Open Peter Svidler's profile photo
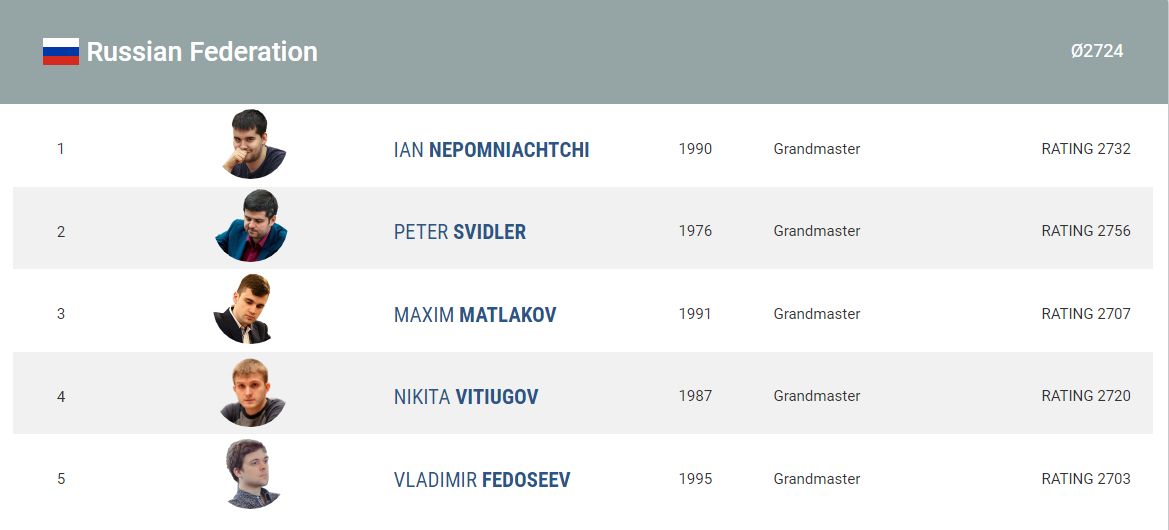1169x530 pixels. point(251,226)
